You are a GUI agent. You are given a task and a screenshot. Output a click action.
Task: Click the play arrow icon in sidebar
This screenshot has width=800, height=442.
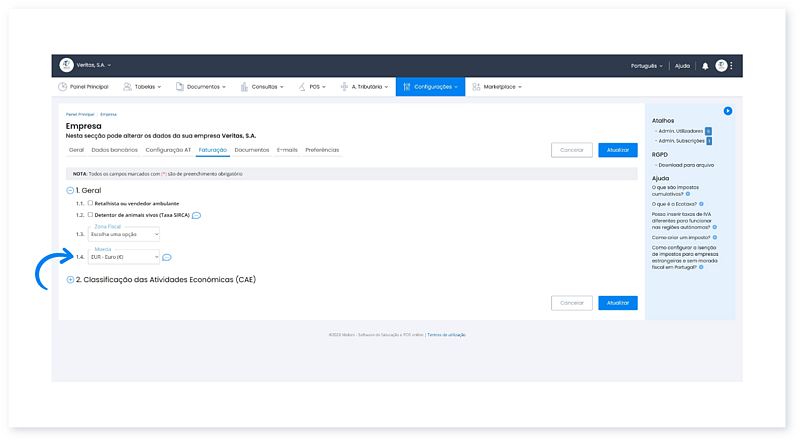728,110
